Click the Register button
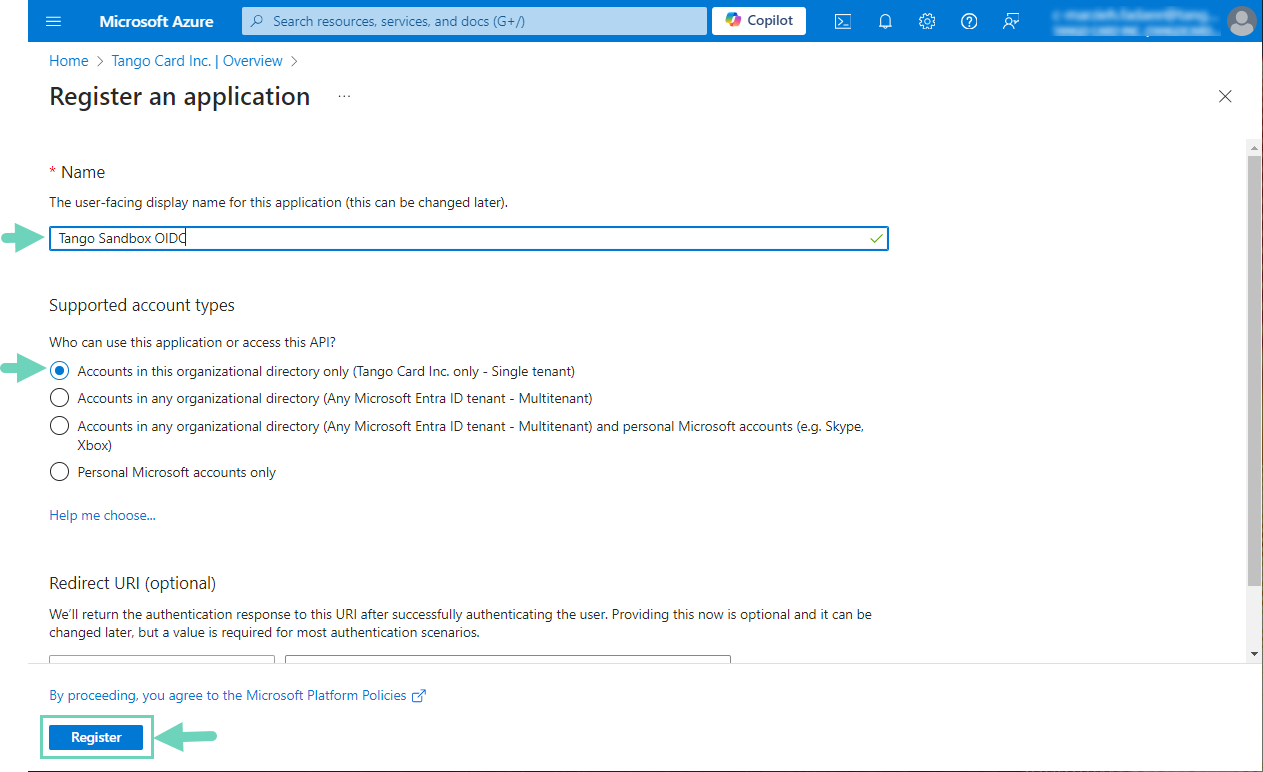 [x=96, y=738]
